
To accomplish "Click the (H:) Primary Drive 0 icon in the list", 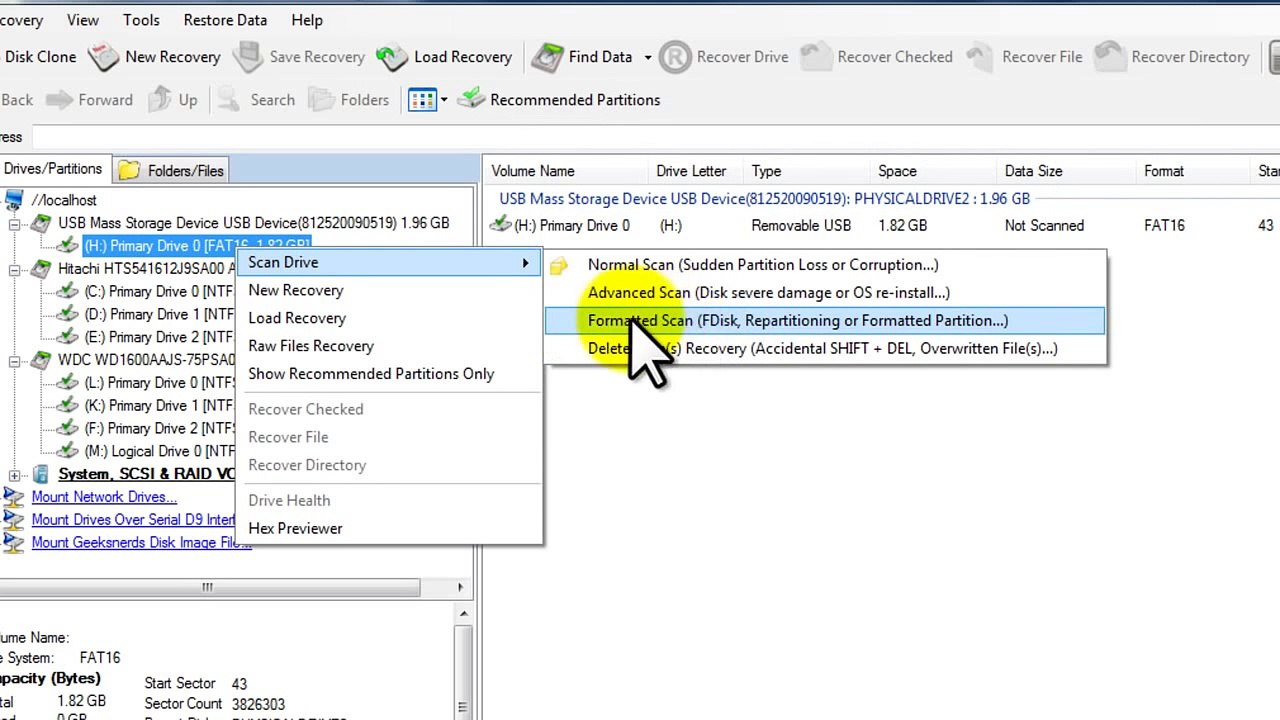I will pyautogui.click(x=500, y=226).
